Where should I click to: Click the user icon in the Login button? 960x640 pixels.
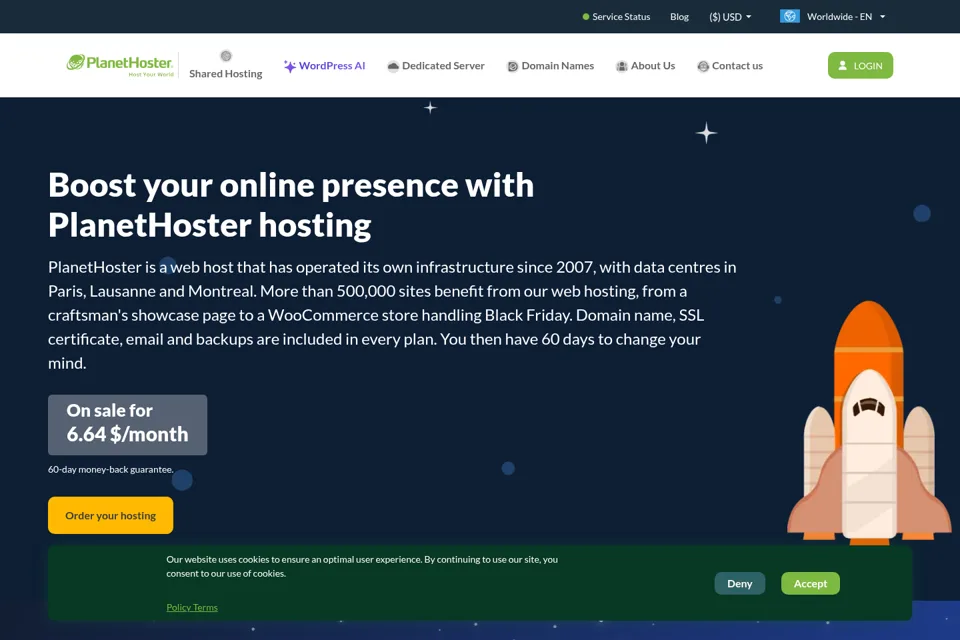(842, 66)
